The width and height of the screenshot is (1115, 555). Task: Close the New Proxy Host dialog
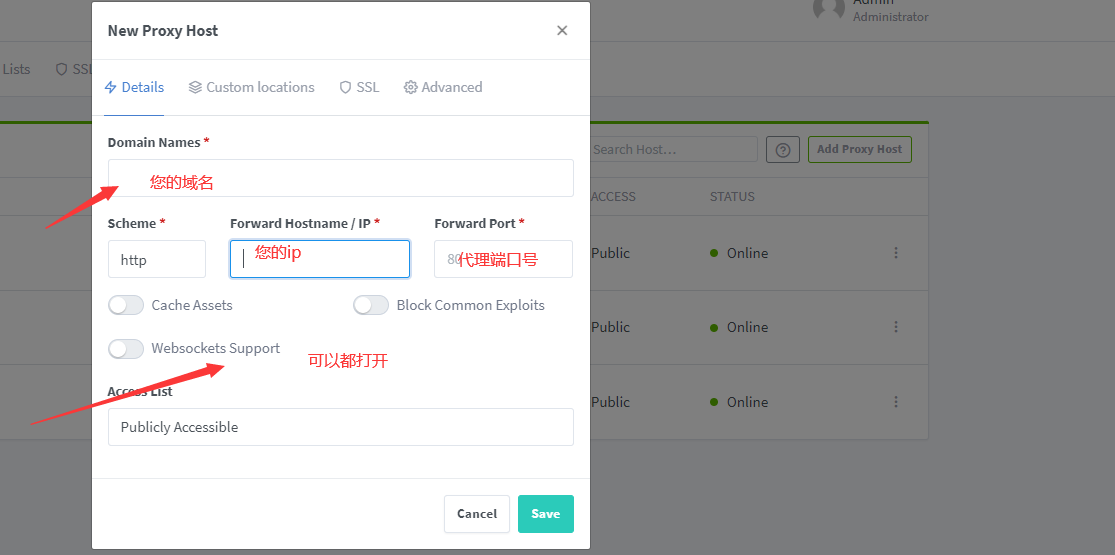pyautogui.click(x=562, y=31)
